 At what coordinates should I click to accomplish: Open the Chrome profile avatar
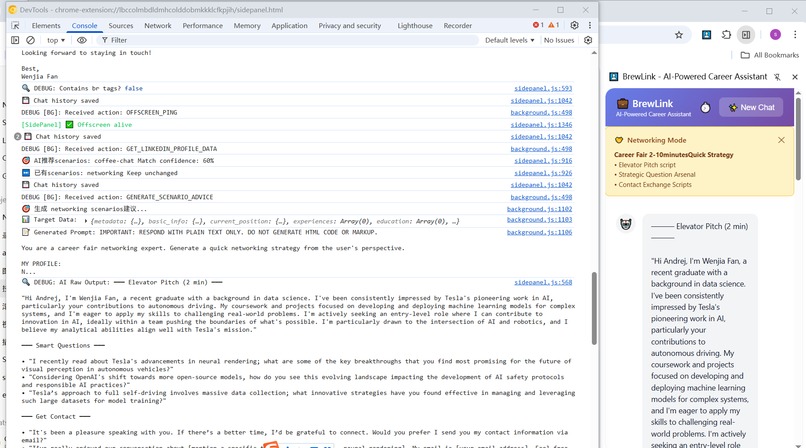[x=775, y=35]
